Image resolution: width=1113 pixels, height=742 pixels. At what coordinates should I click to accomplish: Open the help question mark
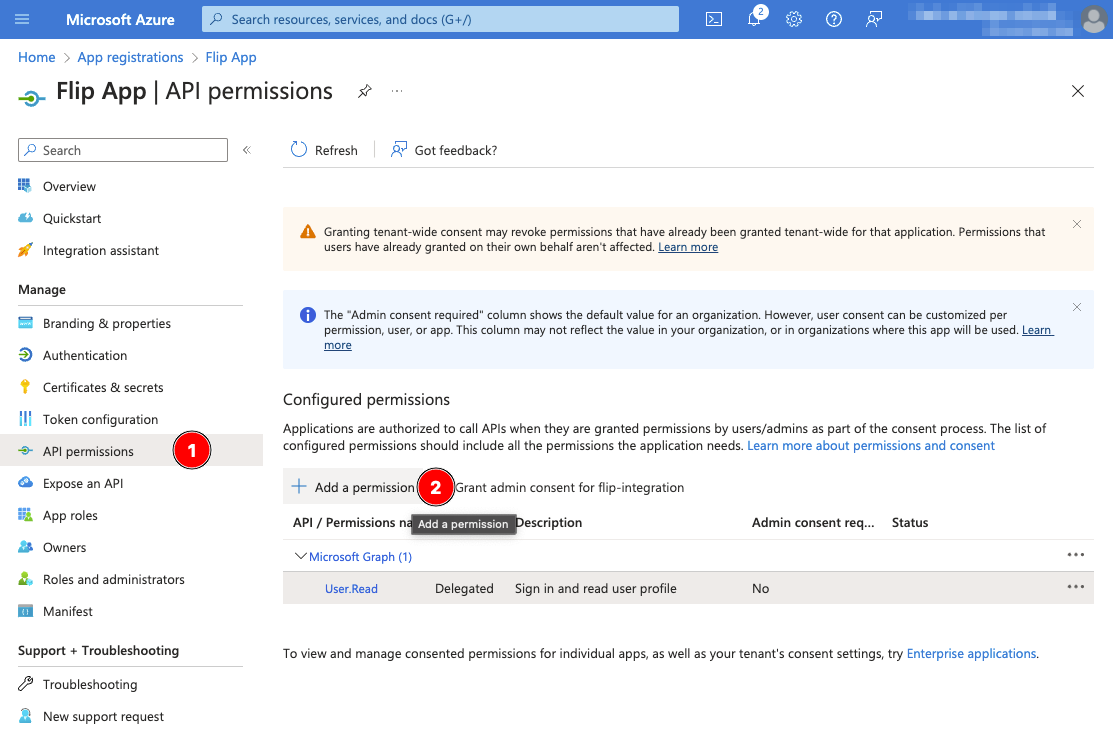tap(834, 19)
